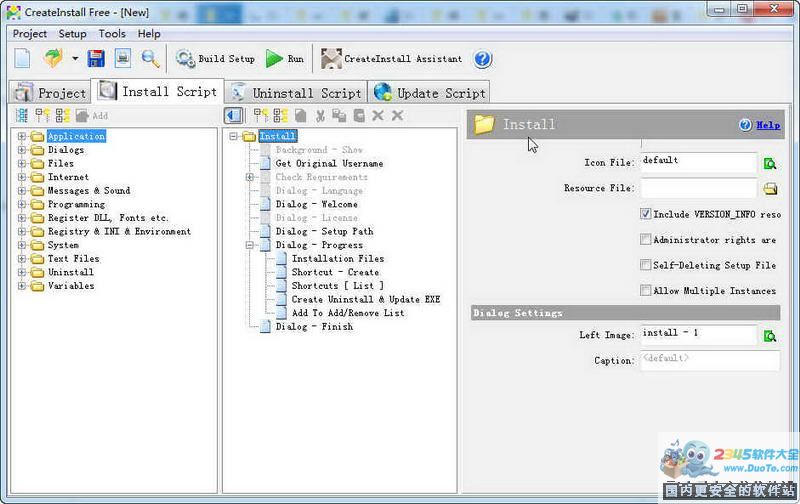This screenshot has height=504, width=800.
Task: Click the New project blank page icon
Action: pos(23,59)
